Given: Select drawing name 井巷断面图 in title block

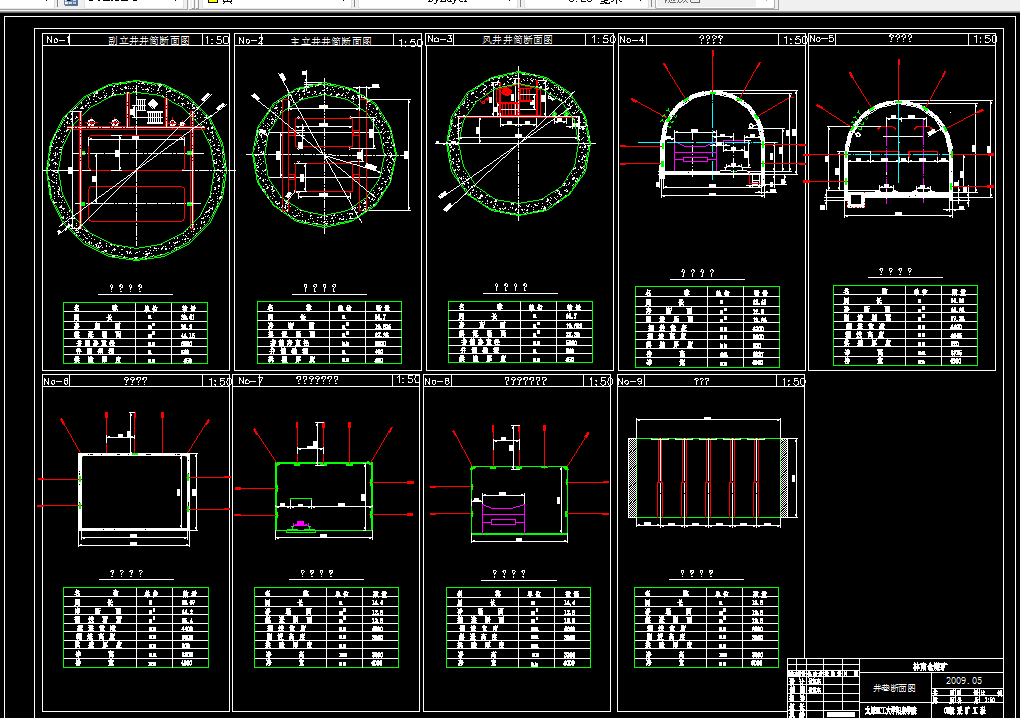Looking at the screenshot, I should click(x=894, y=688).
